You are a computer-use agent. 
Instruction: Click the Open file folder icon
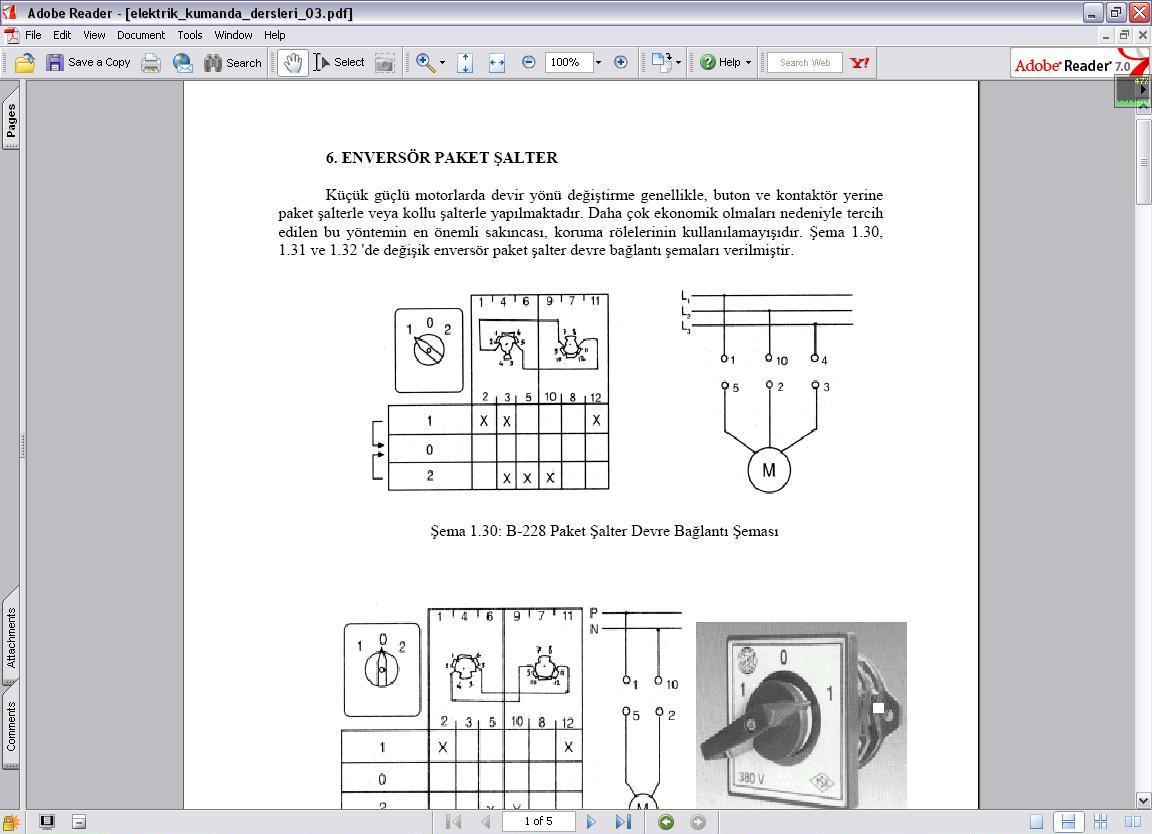[25, 62]
